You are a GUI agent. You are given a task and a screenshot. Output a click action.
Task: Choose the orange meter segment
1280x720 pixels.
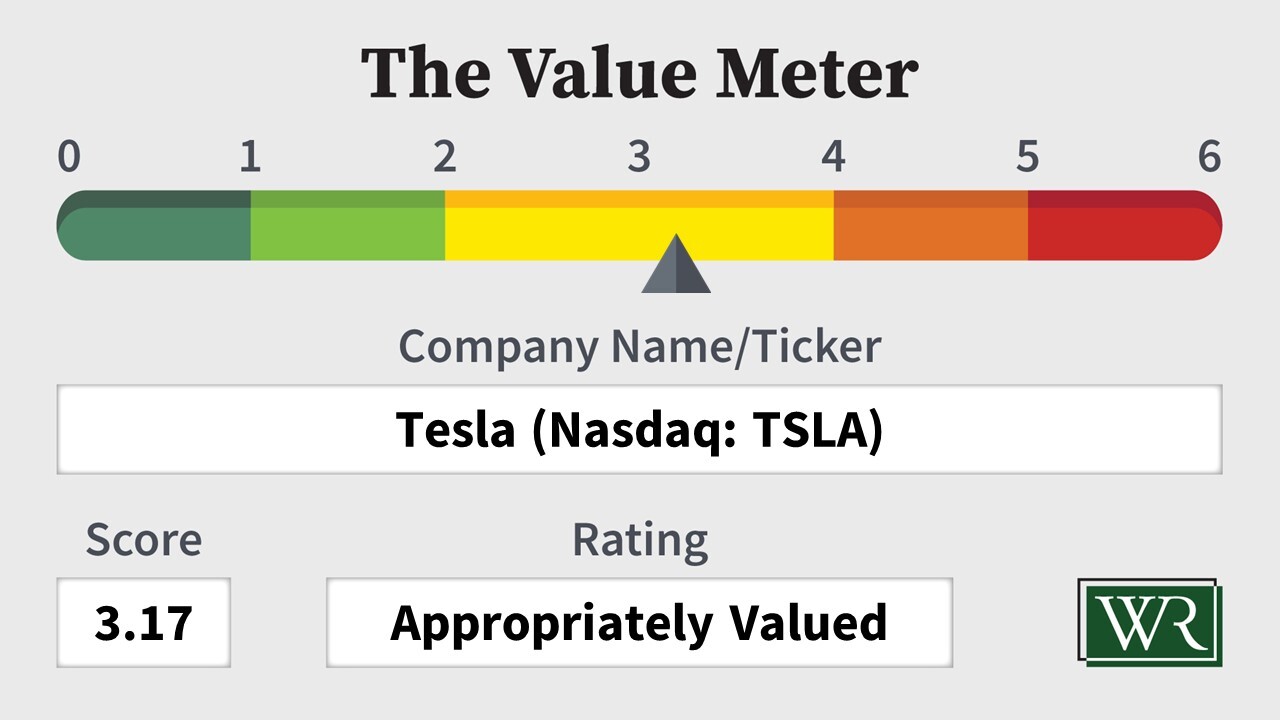click(930, 226)
